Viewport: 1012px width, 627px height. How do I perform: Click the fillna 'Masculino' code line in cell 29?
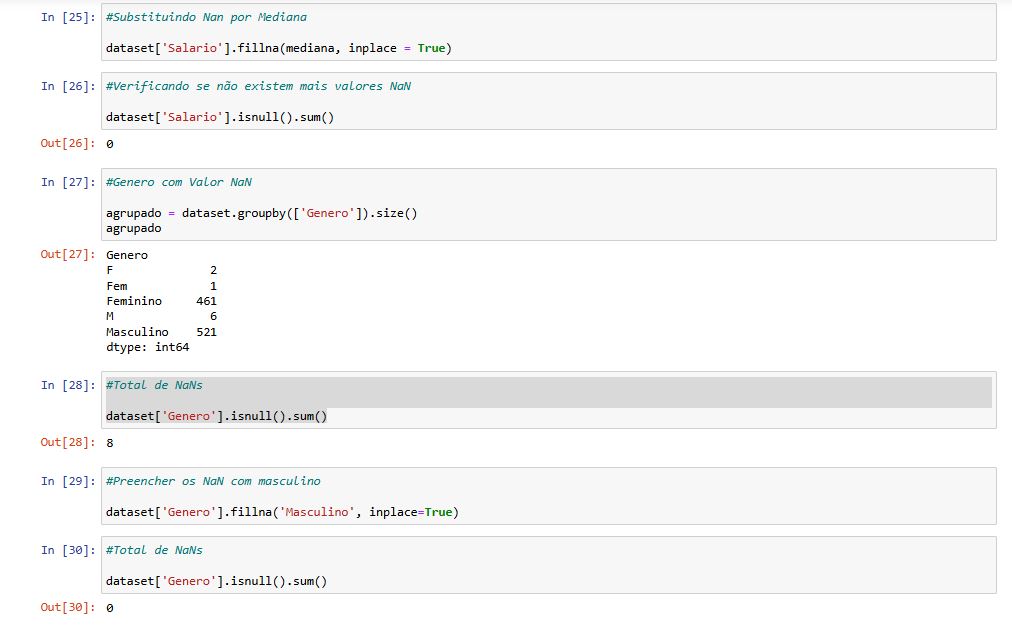coord(282,512)
